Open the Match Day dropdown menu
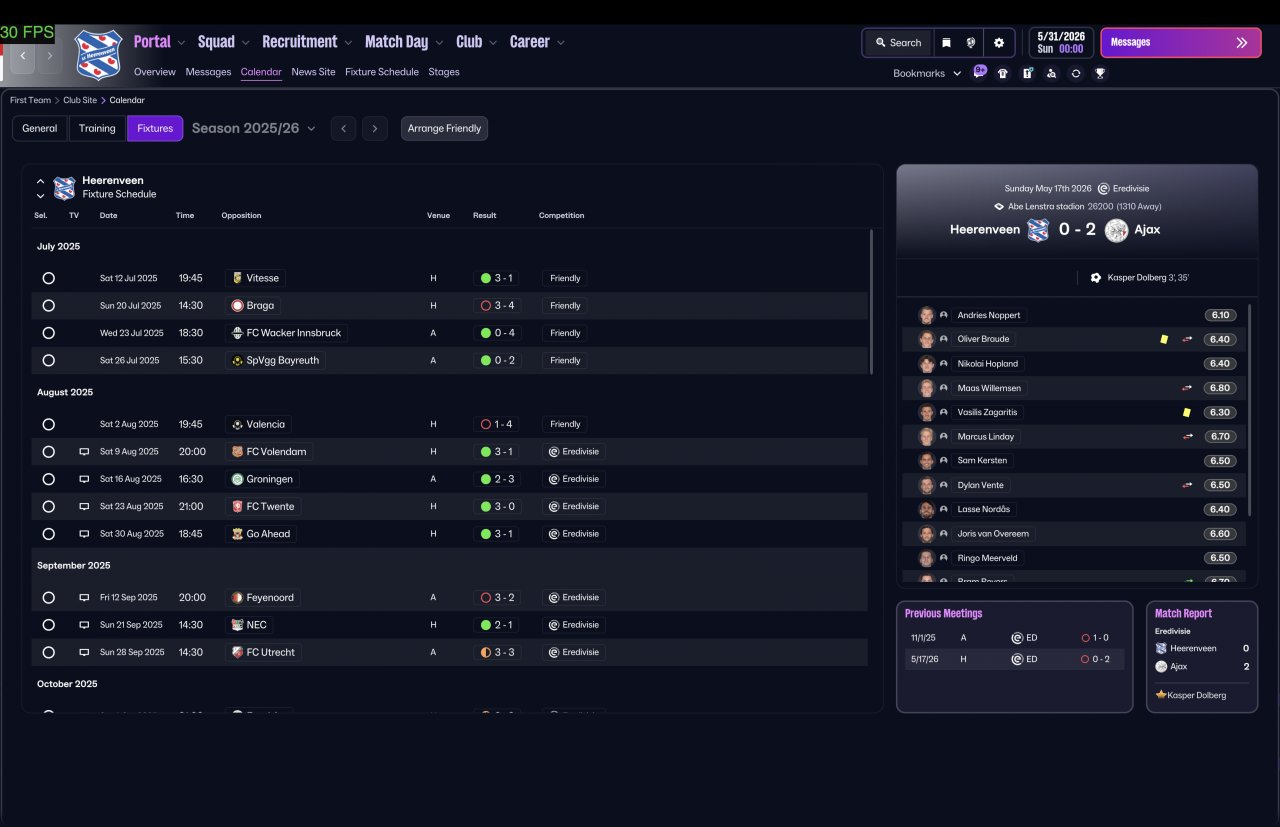Image resolution: width=1280 pixels, height=827 pixels. pyautogui.click(x=404, y=42)
